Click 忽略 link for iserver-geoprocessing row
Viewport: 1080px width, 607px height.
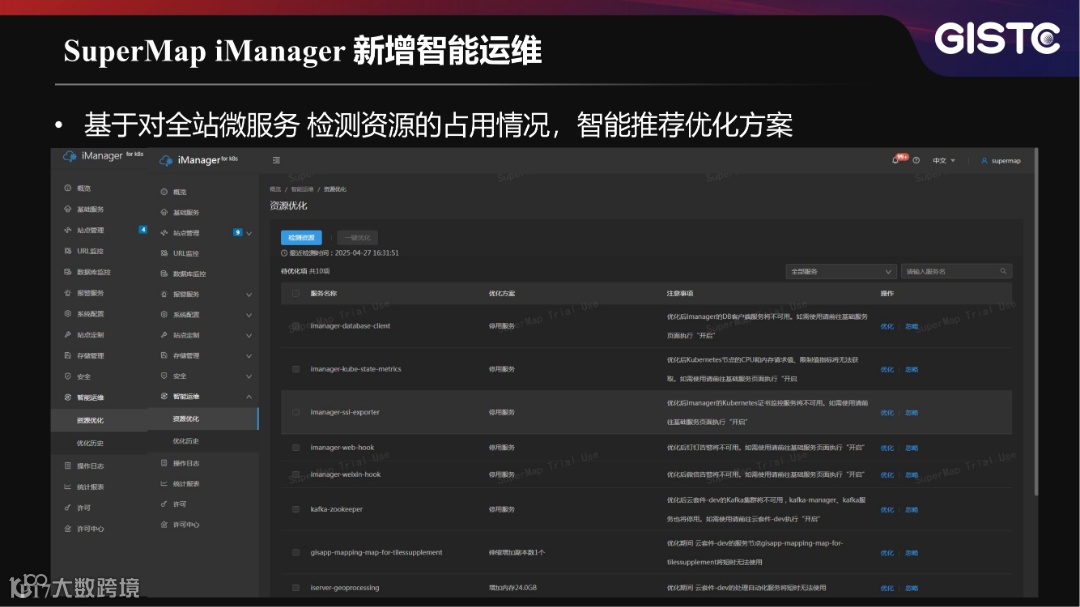(x=911, y=588)
